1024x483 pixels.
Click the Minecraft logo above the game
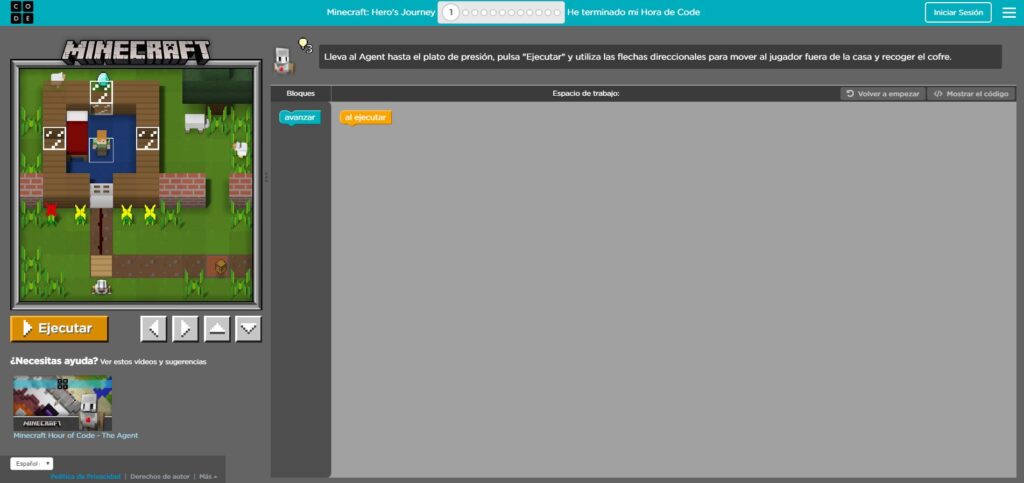[x=136, y=50]
